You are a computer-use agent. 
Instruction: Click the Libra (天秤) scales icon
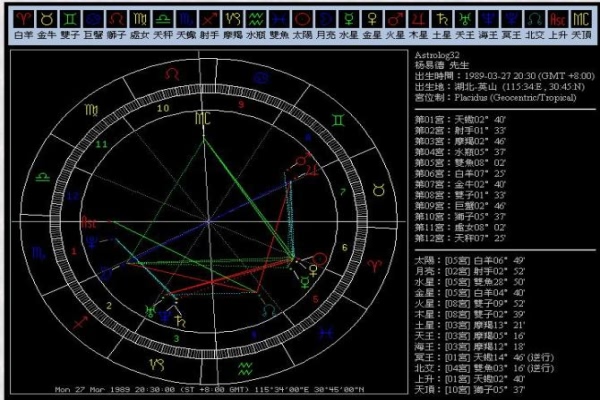(163, 19)
